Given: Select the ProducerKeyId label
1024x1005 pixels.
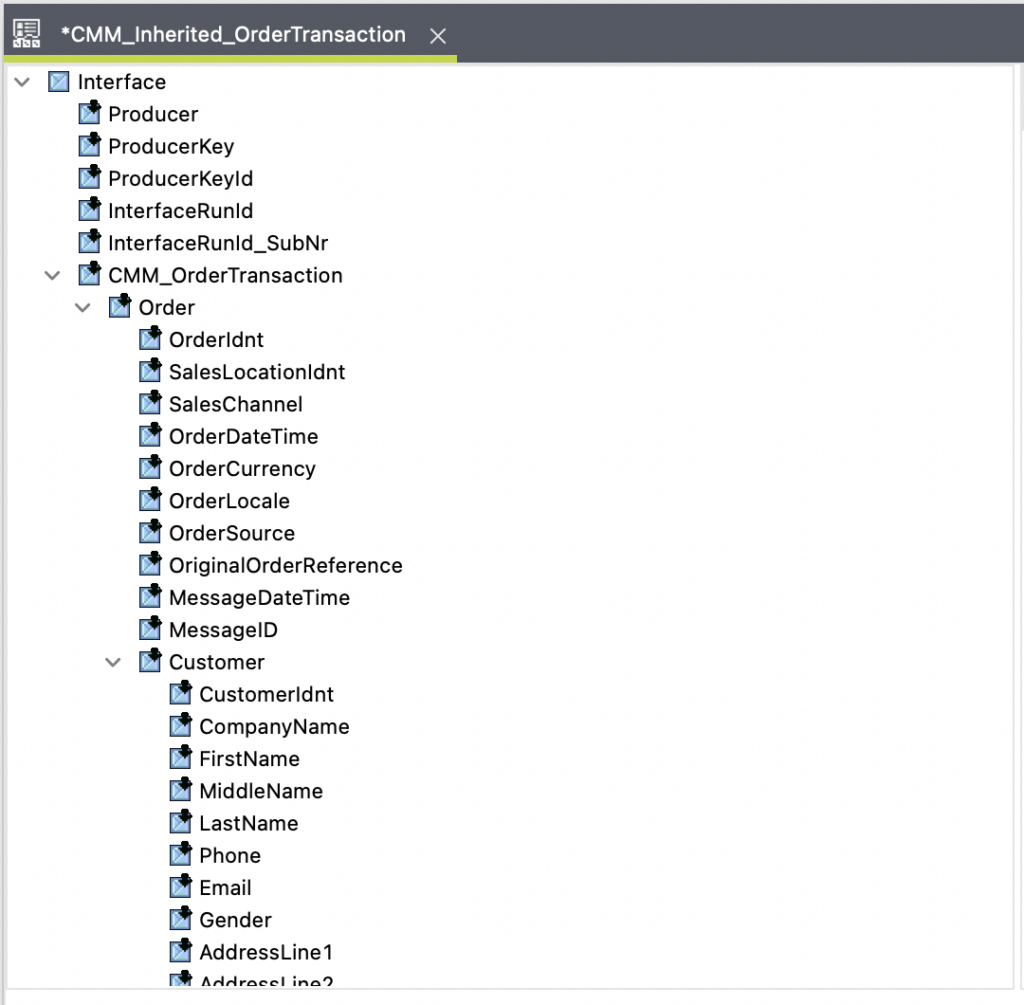Looking at the screenshot, I should (x=180, y=178).
